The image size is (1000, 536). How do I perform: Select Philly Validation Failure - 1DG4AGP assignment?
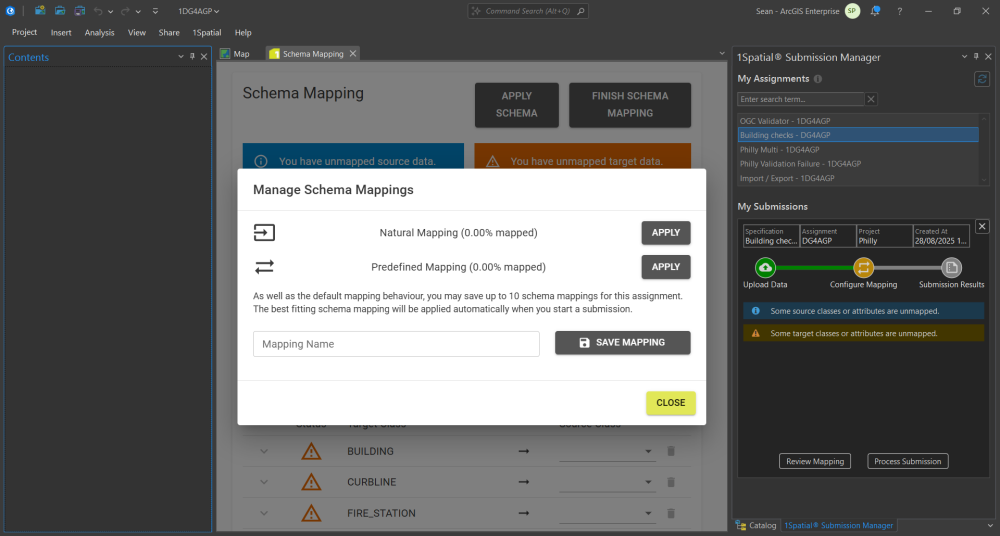click(x=858, y=164)
